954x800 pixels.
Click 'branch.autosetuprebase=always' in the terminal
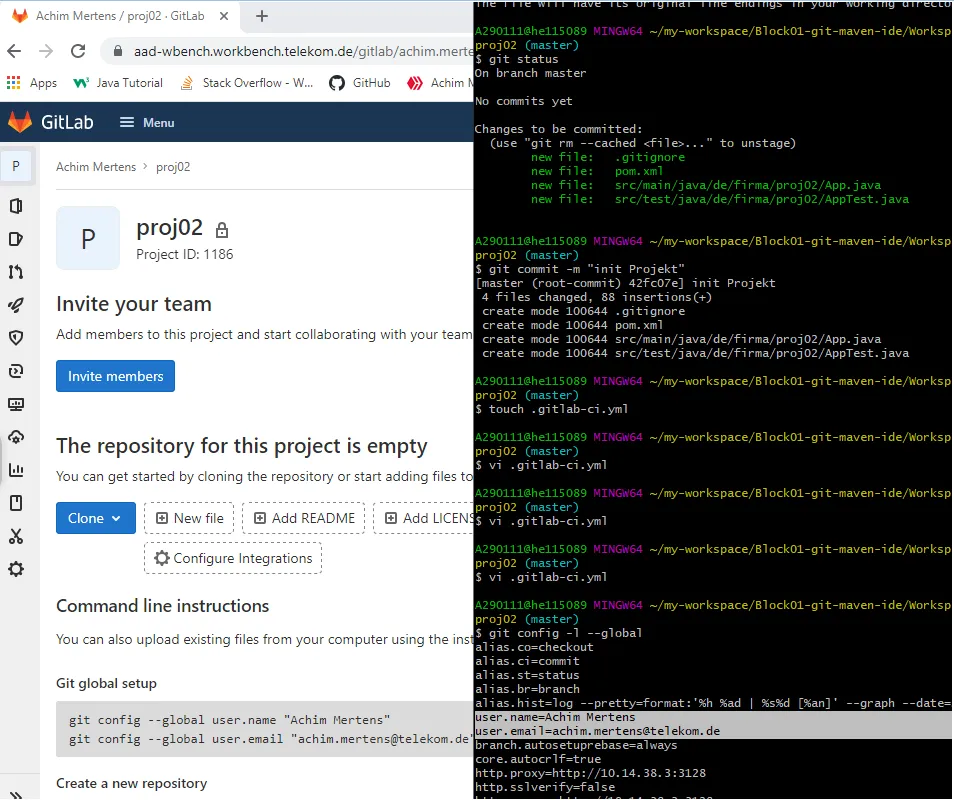pyautogui.click(x=576, y=745)
